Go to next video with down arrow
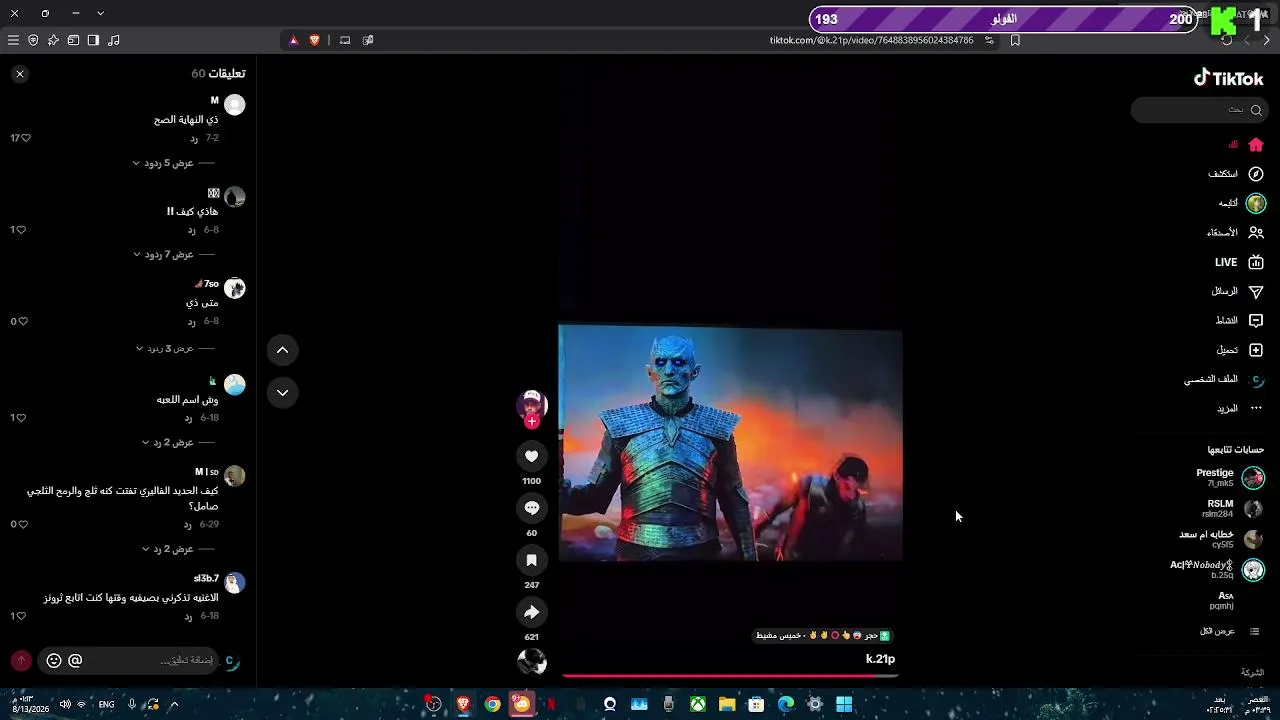Screen dimensions: 1280x720 tap(282, 392)
